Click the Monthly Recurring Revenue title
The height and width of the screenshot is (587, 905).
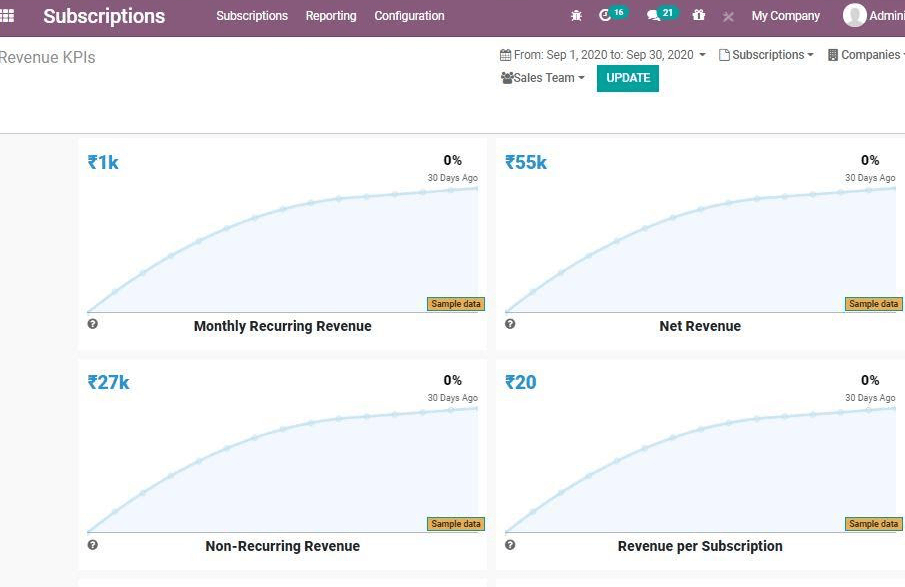[282, 326]
